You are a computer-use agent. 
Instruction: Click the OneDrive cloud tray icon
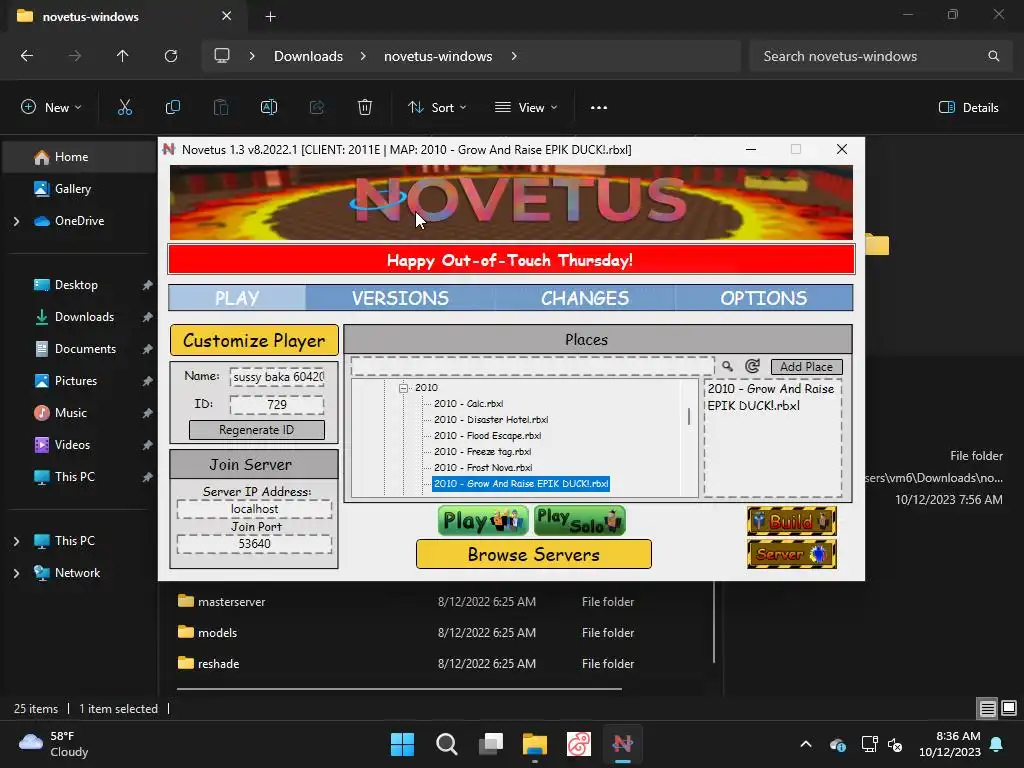pyautogui.click(x=838, y=744)
